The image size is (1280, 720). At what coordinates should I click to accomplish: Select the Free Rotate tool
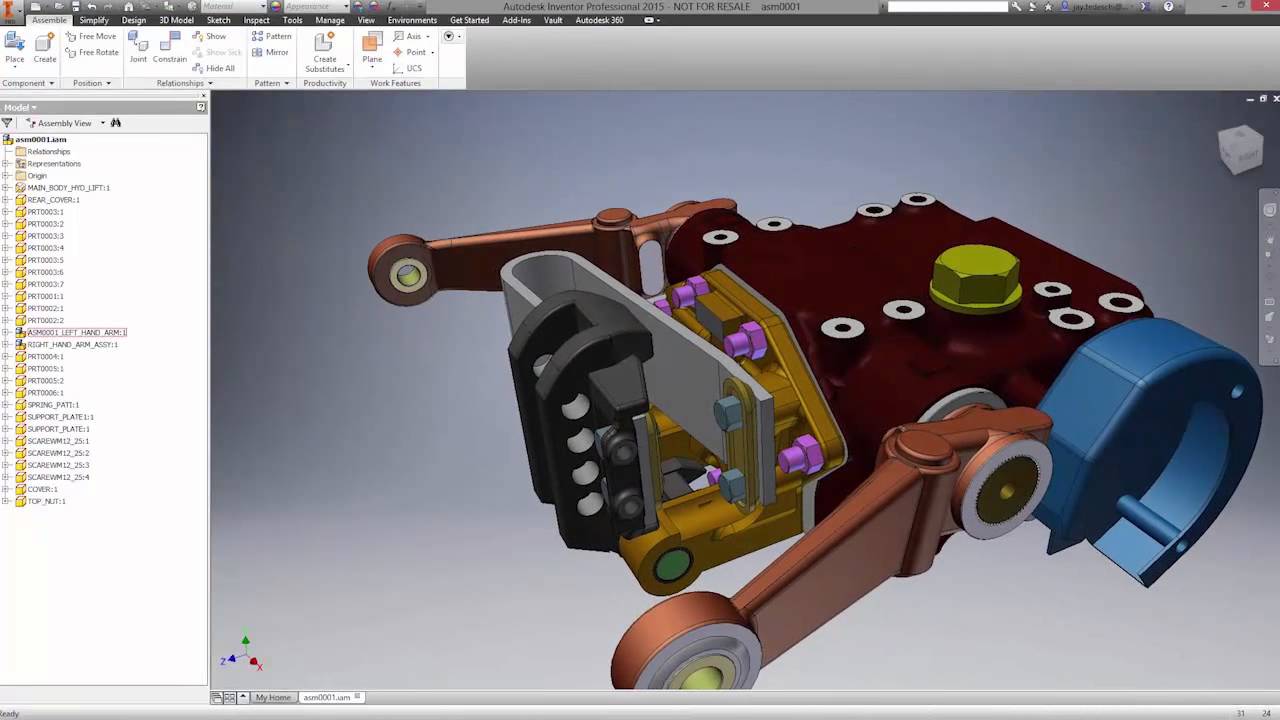click(92, 52)
